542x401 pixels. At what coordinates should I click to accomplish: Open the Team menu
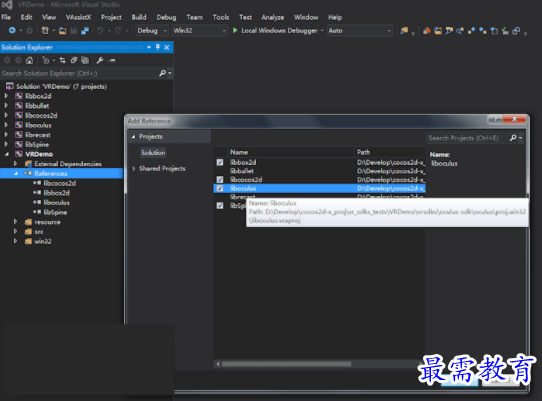coord(195,17)
